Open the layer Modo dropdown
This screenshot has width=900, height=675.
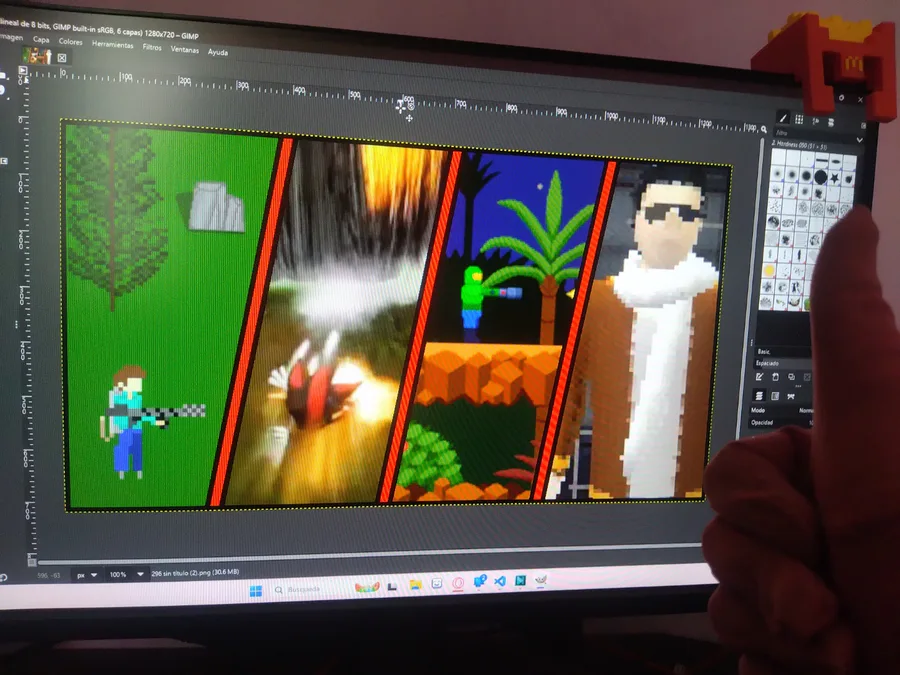click(x=783, y=410)
